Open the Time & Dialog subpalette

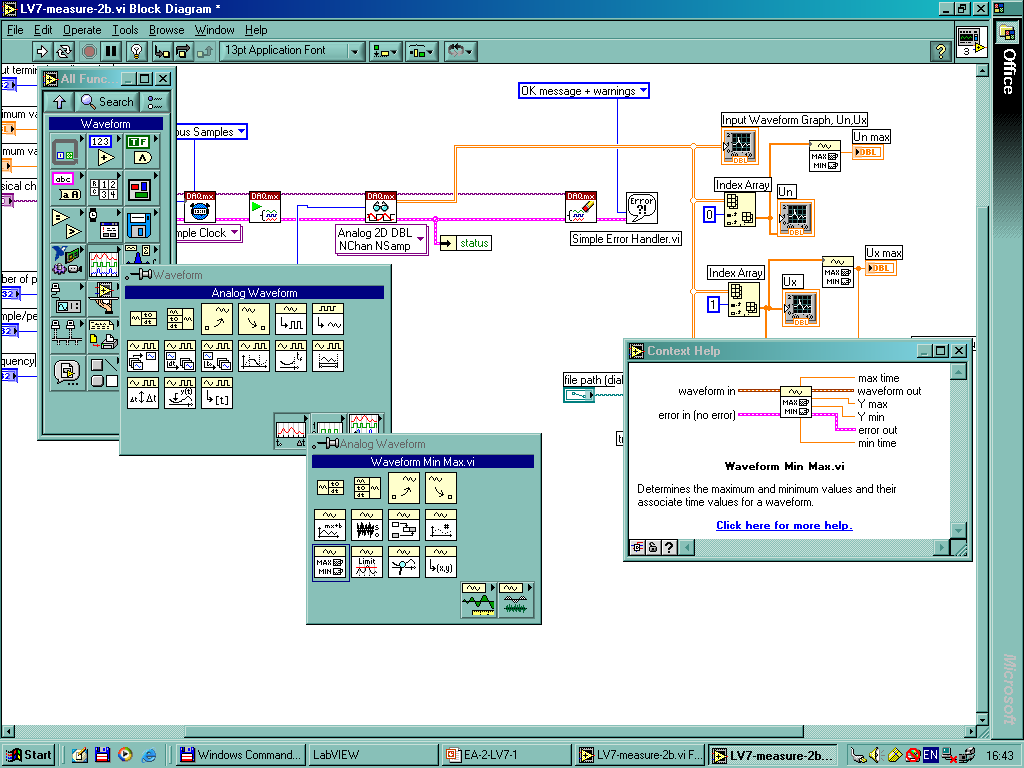(104, 225)
